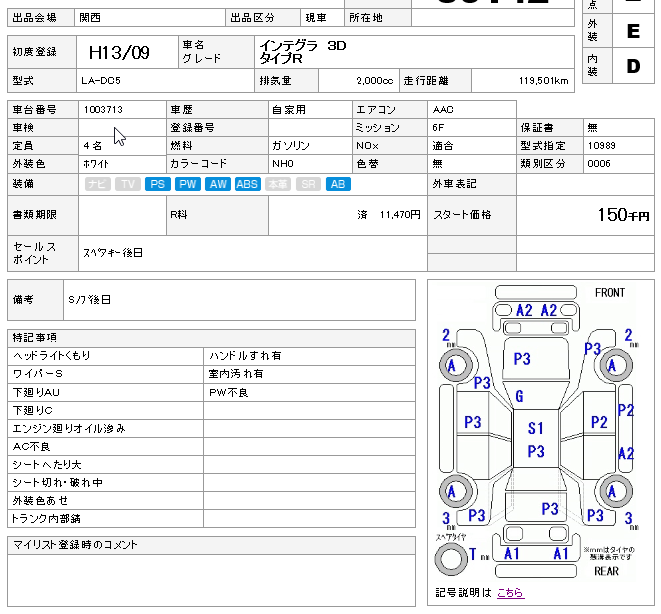Click the spare tire icon in diagram

pyautogui.click(x=450, y=560)
